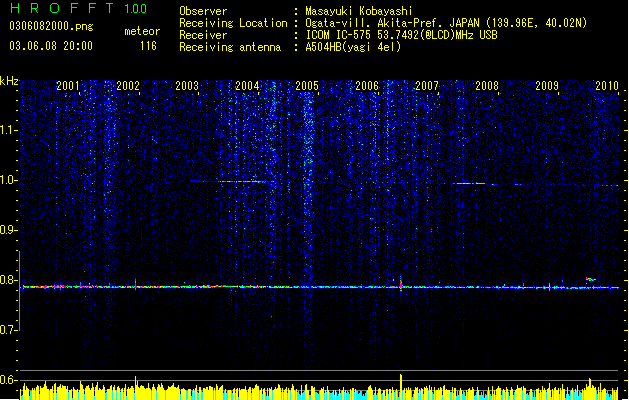Click the A504HB(yagi 4el) antenna text
Screen dimensions: 629x400
tap(353, 47)
